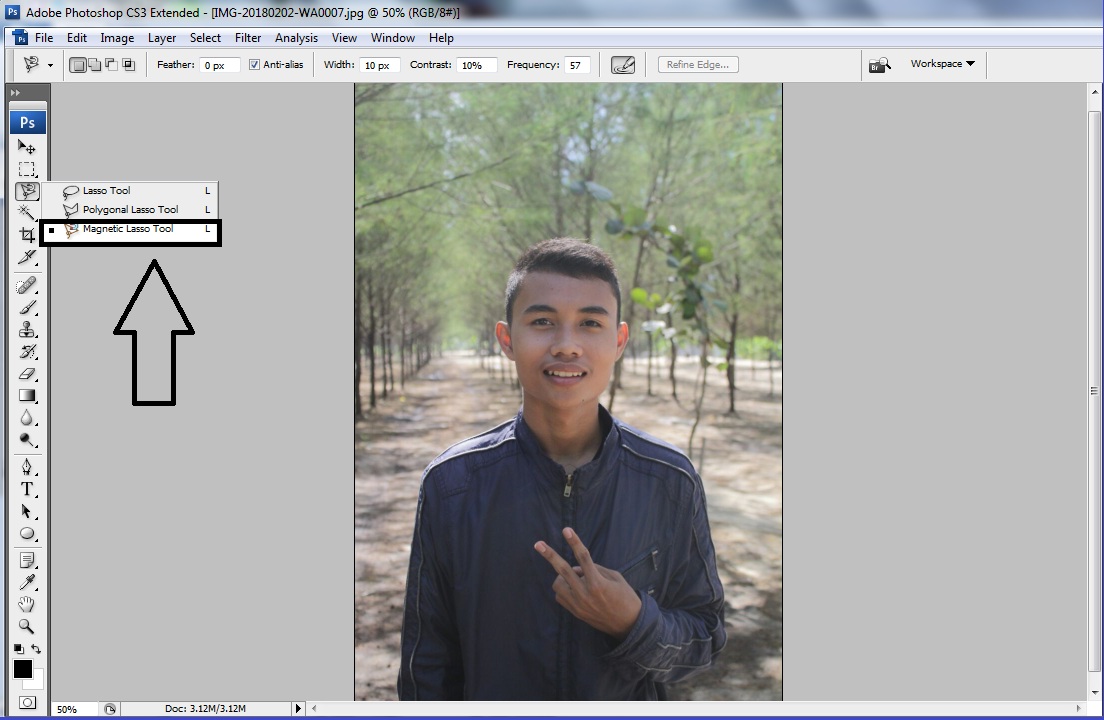
Task: Open the Layer menu
Action: click(x=161, y=38)
